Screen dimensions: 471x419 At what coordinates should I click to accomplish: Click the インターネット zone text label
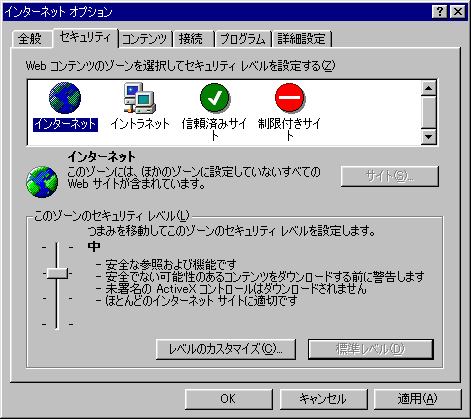[65, 124]
